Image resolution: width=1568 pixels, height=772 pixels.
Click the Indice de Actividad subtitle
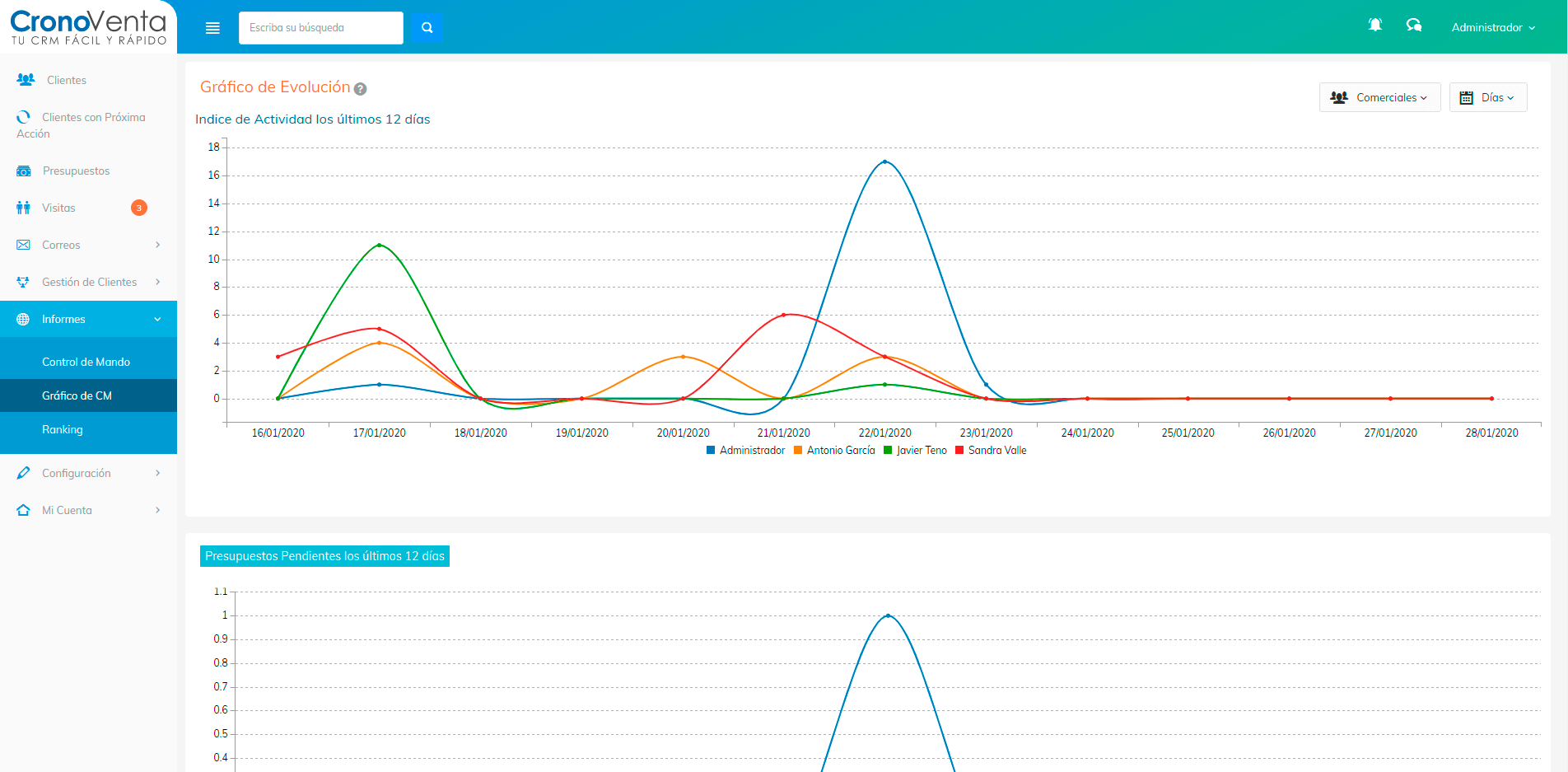[313, 119]
